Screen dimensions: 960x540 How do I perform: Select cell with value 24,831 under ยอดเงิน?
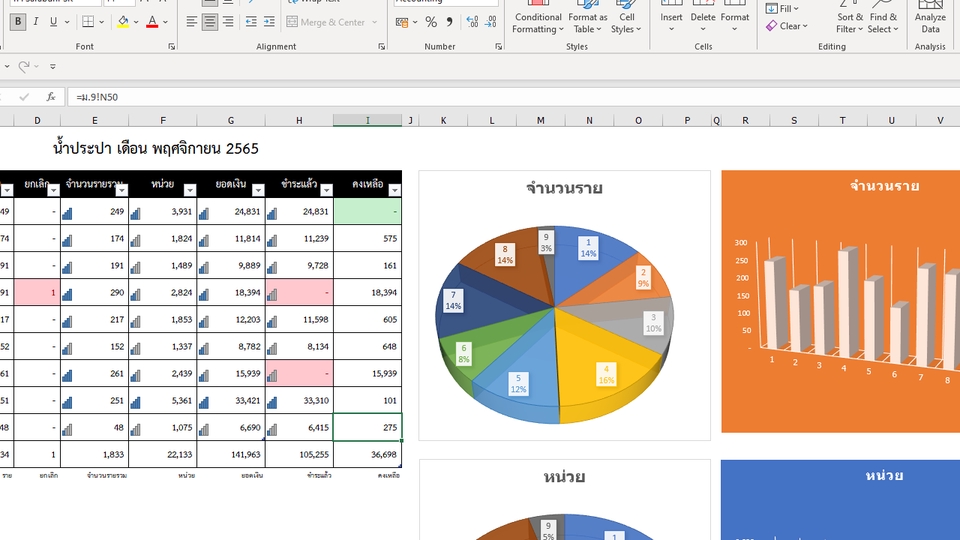point(231,211)
